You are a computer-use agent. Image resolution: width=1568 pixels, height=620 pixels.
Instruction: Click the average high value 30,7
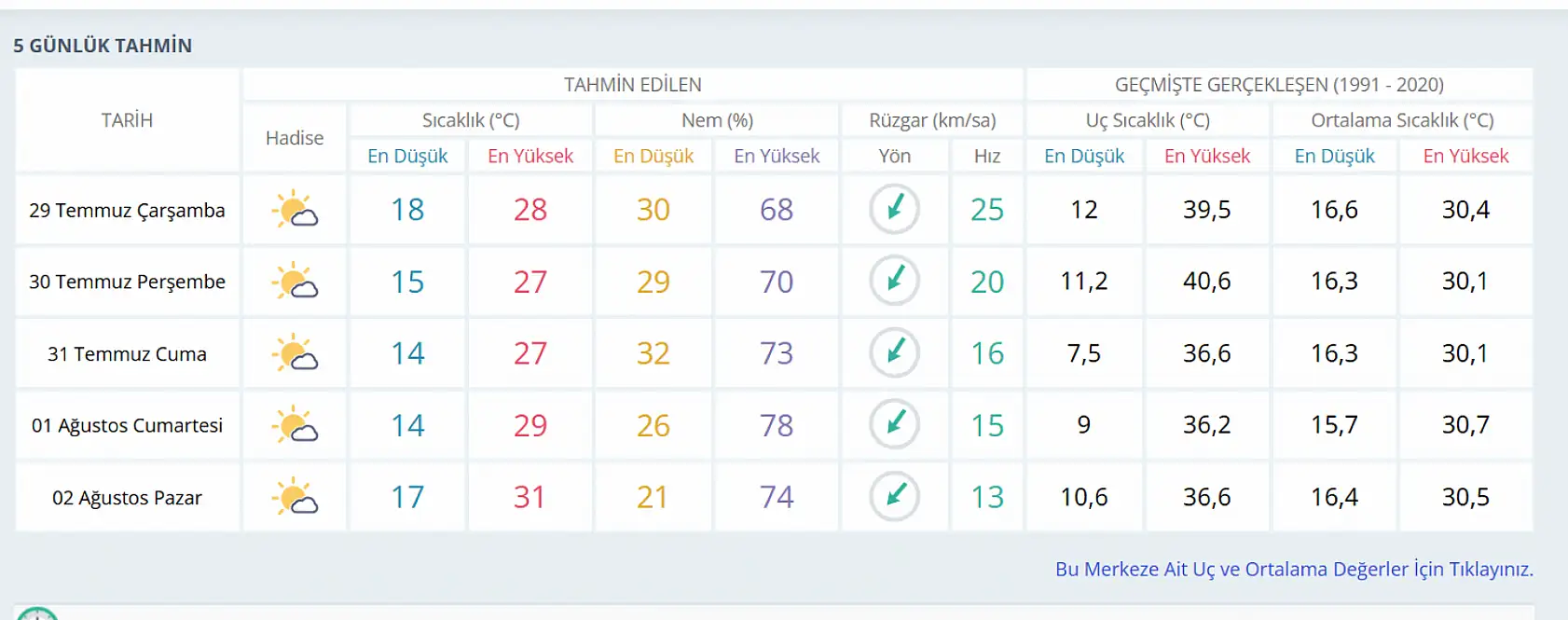(1465, 425)
